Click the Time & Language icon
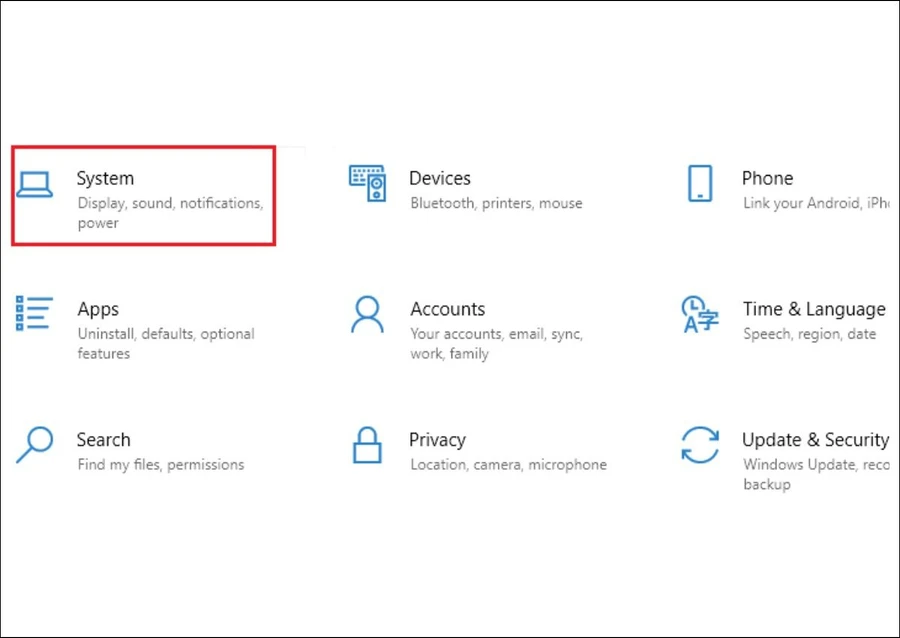Image resolution: width=900 pixels, height=638 pixels. pyautogui.click(x=700, y=314)
